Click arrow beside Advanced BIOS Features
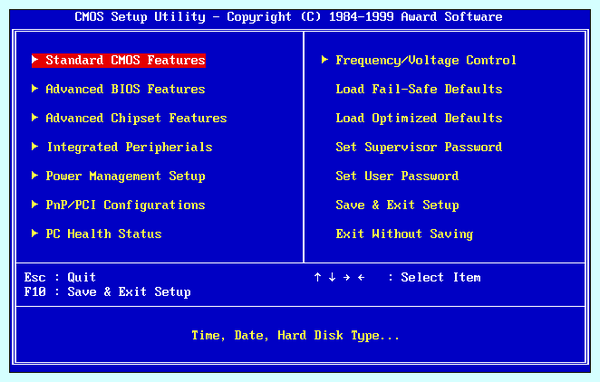 pyautogui.click(x=35, y=88)
